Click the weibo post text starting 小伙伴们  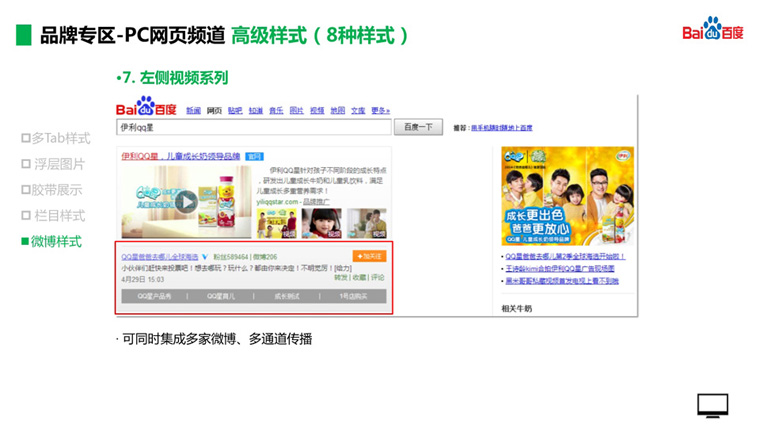[236, 268]
